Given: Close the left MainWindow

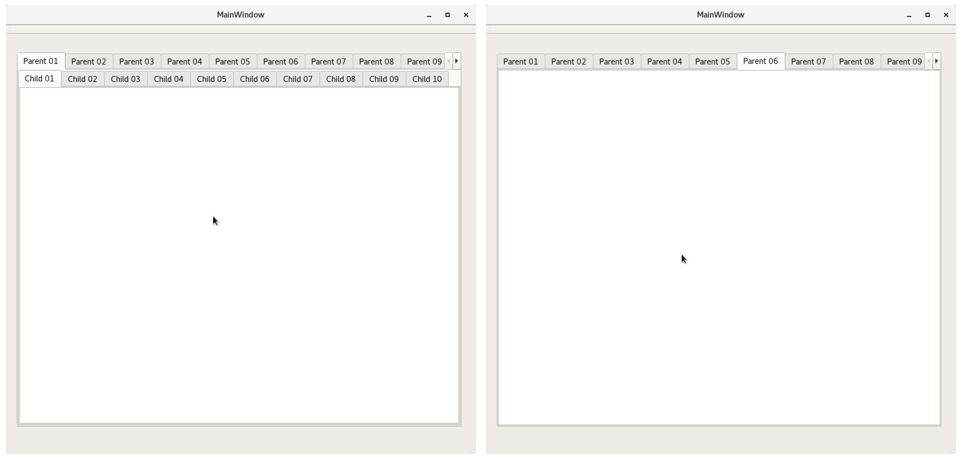Looking at the screenshot, I should tap(466, 15).
